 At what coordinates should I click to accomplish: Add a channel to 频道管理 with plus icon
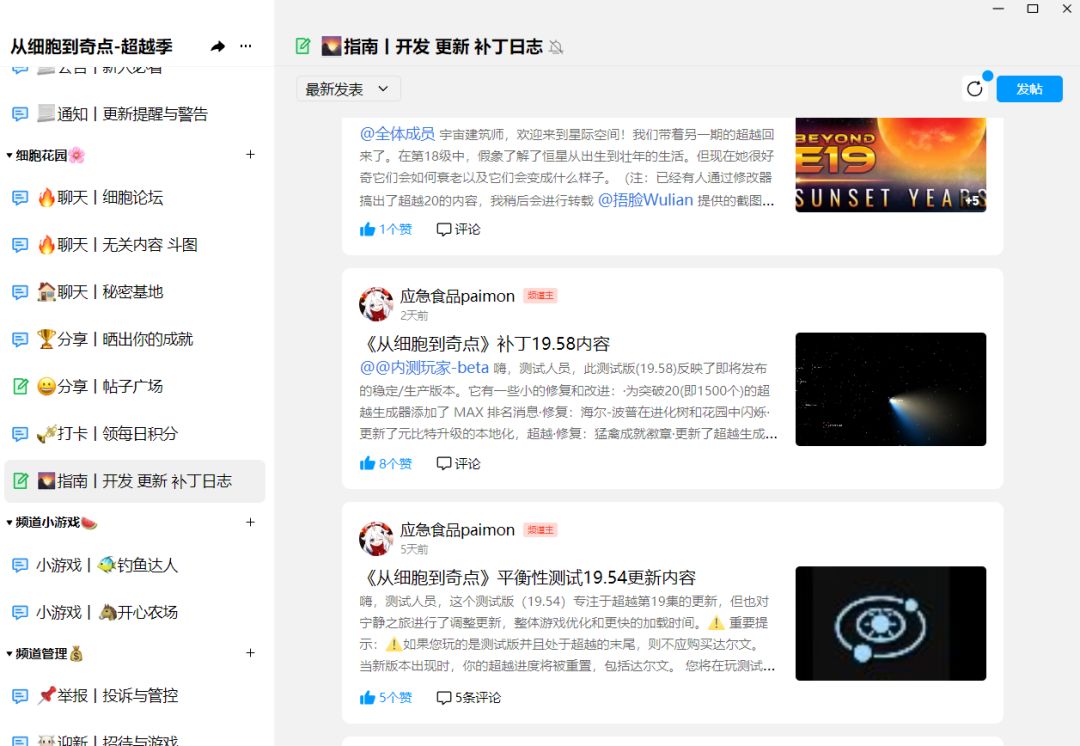click(251, 653)
